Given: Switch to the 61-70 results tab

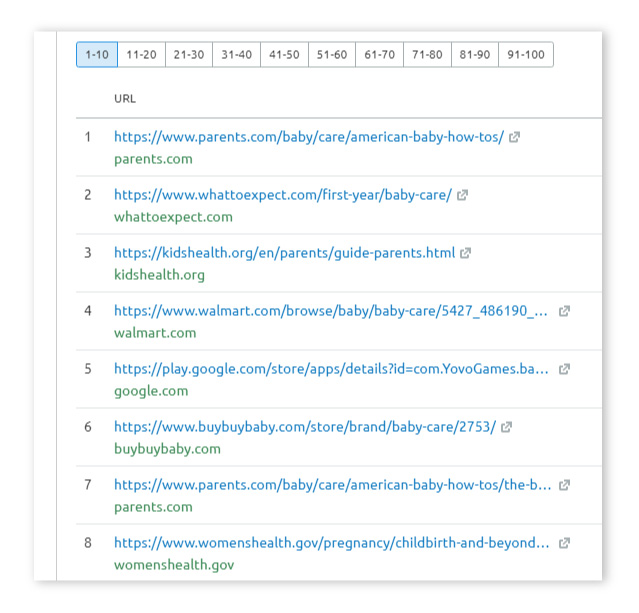Looking at the screenshot, I should coord(379,54).
